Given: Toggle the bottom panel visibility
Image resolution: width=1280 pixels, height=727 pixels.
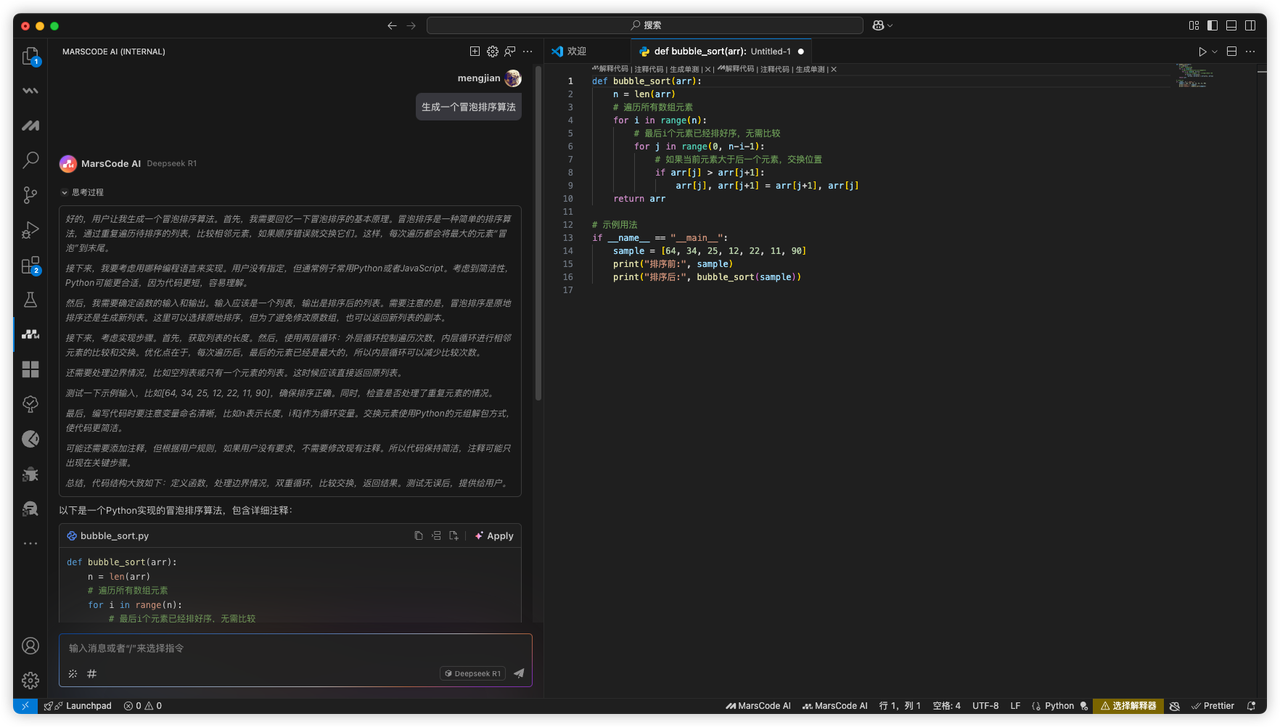Looking at the screenshot, I should 1232,25.
